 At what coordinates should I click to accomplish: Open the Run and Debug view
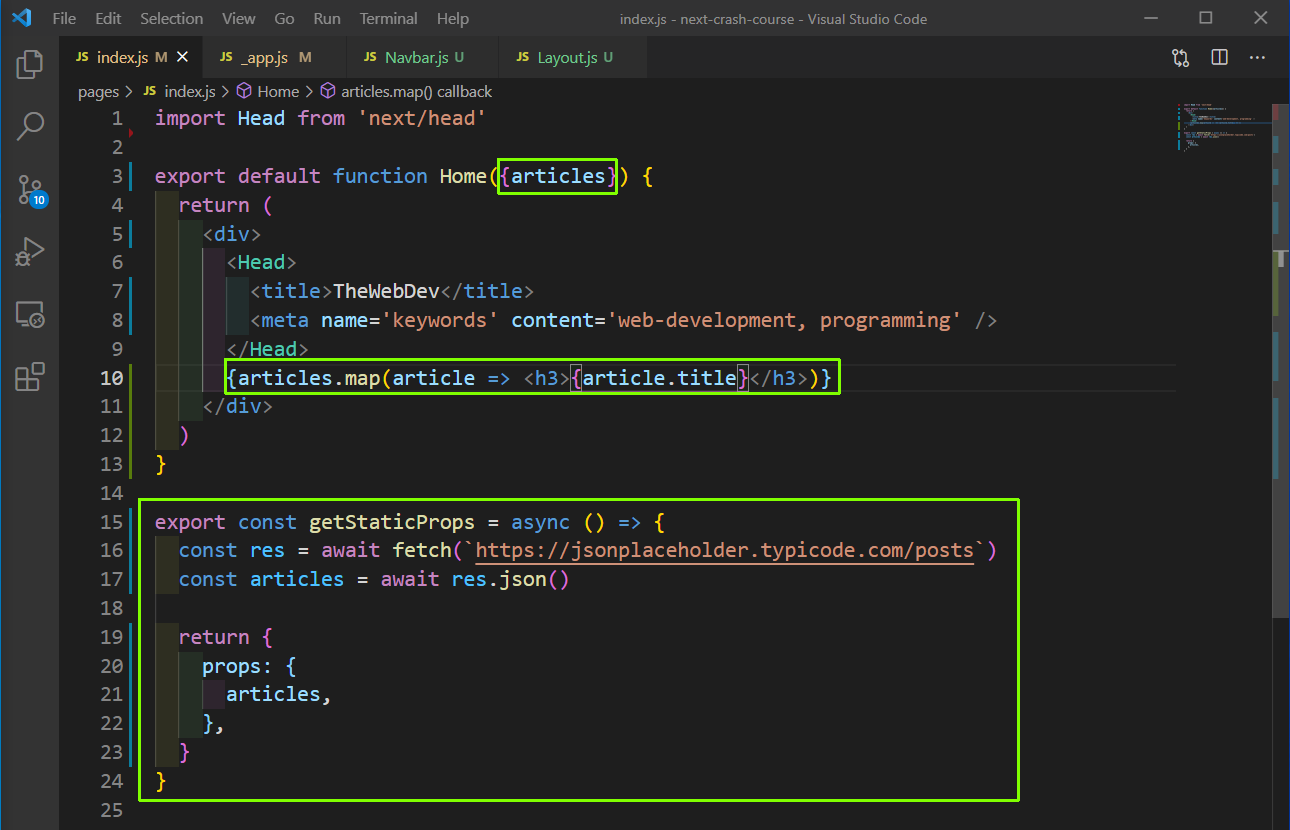pyautogui.click(x=30, y=251)
